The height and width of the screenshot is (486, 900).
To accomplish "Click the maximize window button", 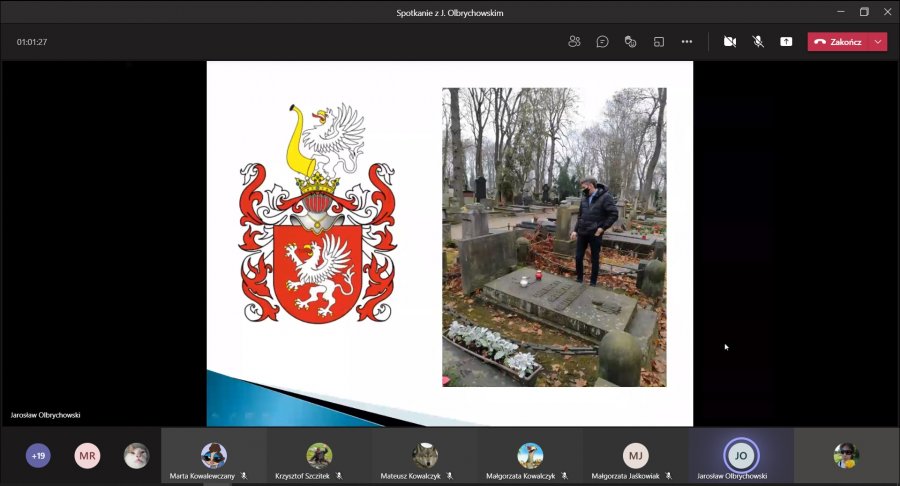I will [864, 12].
